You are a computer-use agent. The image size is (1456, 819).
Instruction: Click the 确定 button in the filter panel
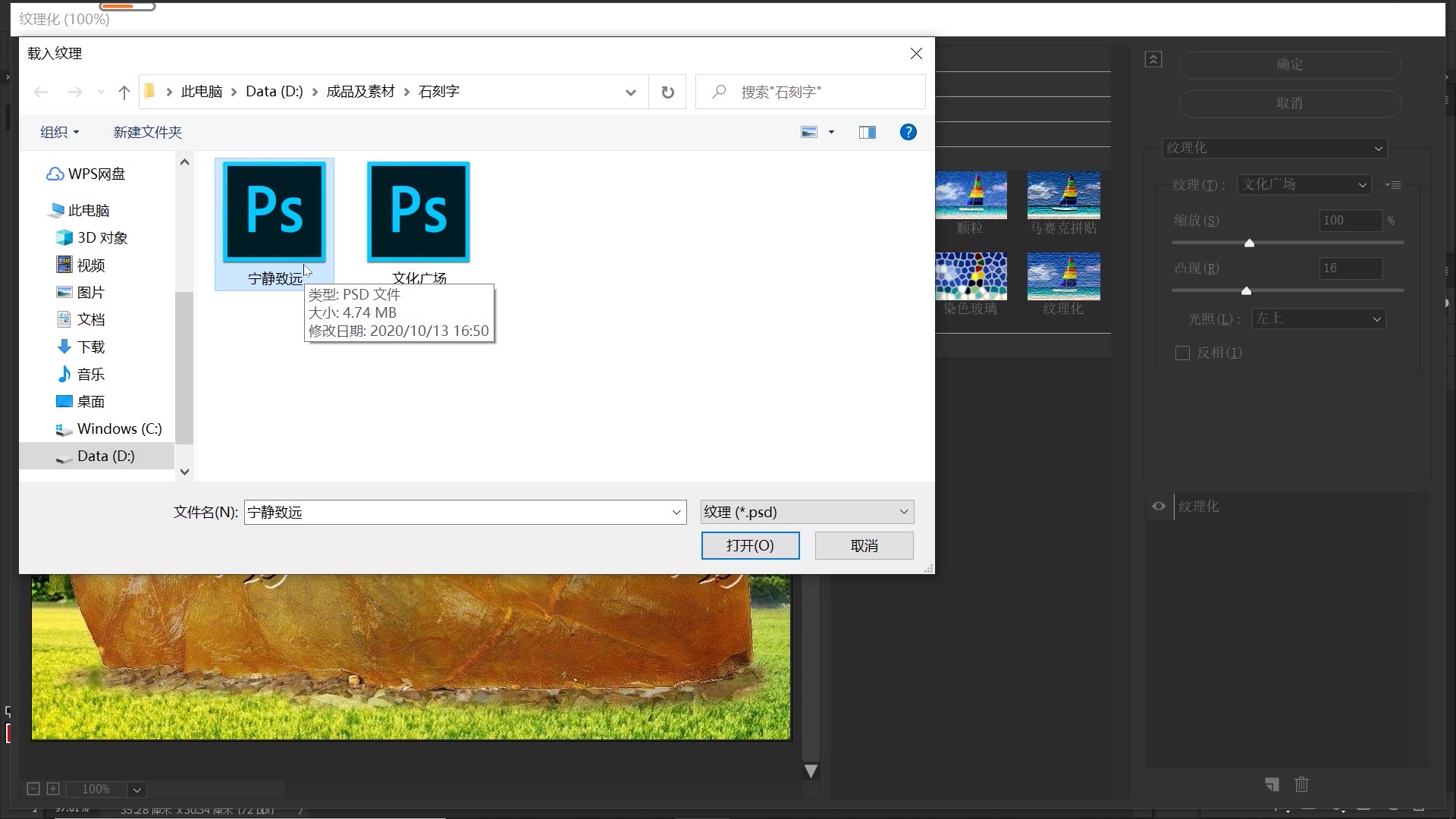click(1288, 65)
